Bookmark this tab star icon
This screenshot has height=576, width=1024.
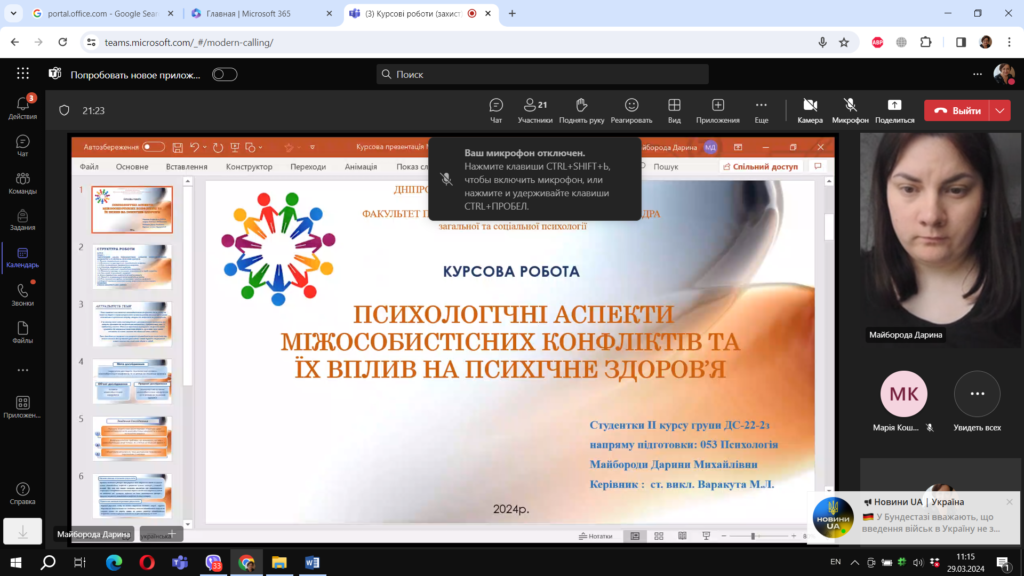point(844,42)
